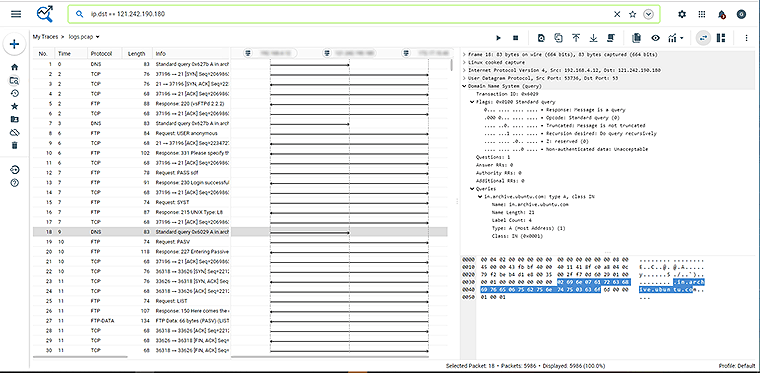Open the logs.pcap dropdown
Image resolution: width=760 pixels, height=373 pixels.
(84, 37)
